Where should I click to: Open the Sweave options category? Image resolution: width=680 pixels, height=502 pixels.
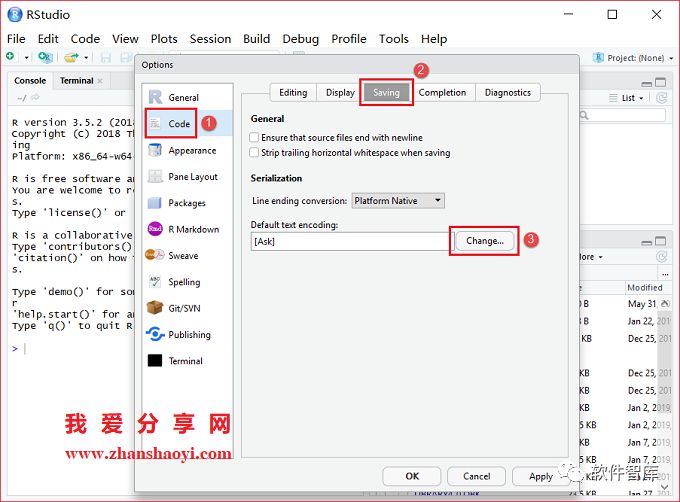[187, 256]
